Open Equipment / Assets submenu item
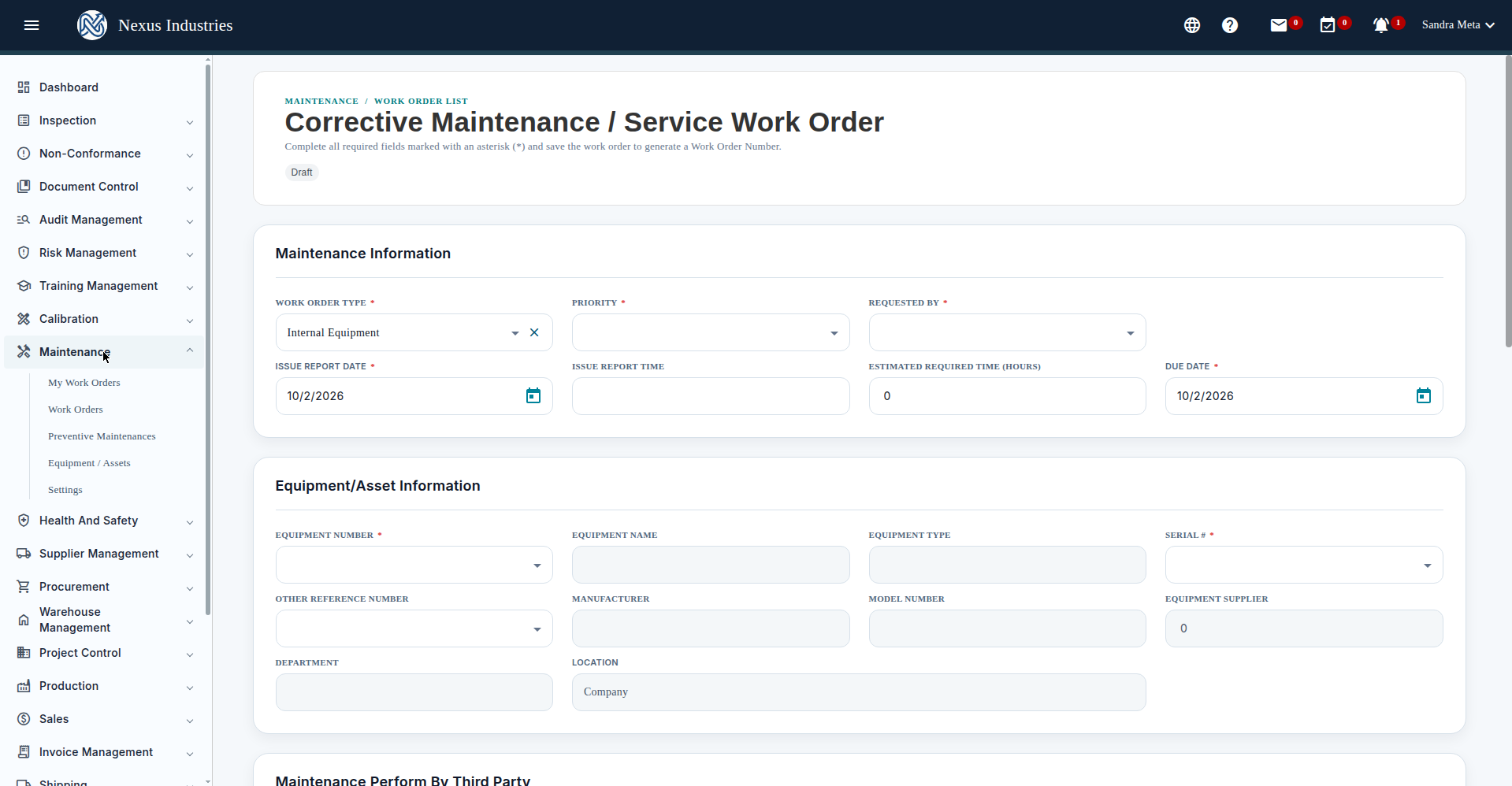1512x786 pixels. (x=89, y=463)
